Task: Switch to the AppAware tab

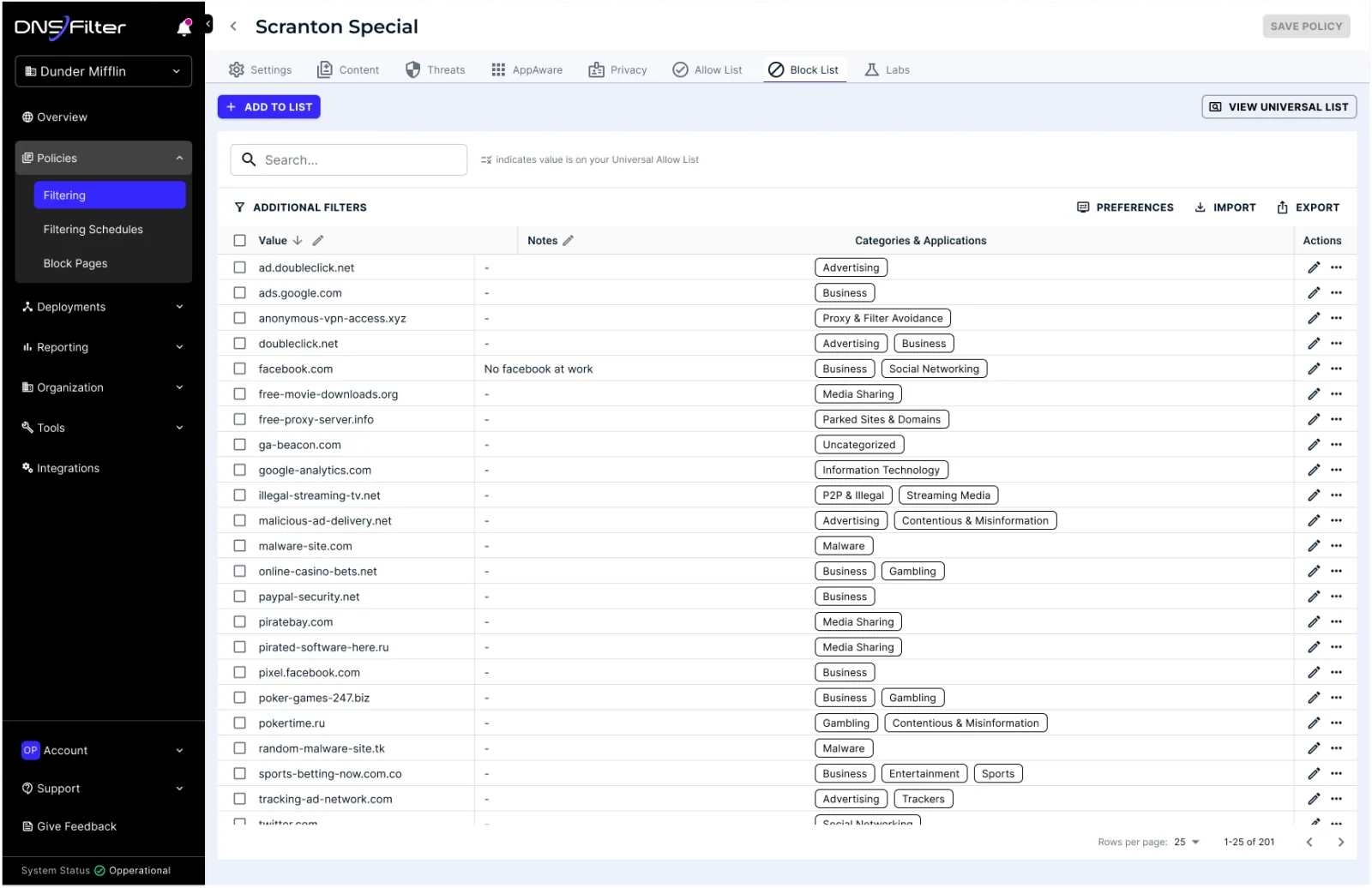Action: click(x=527, y=70)
